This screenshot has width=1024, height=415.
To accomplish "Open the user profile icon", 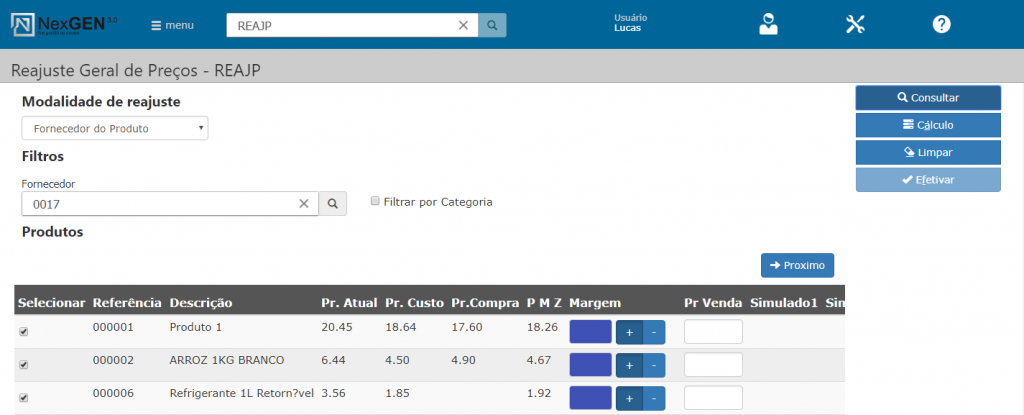I will [768, 25].
